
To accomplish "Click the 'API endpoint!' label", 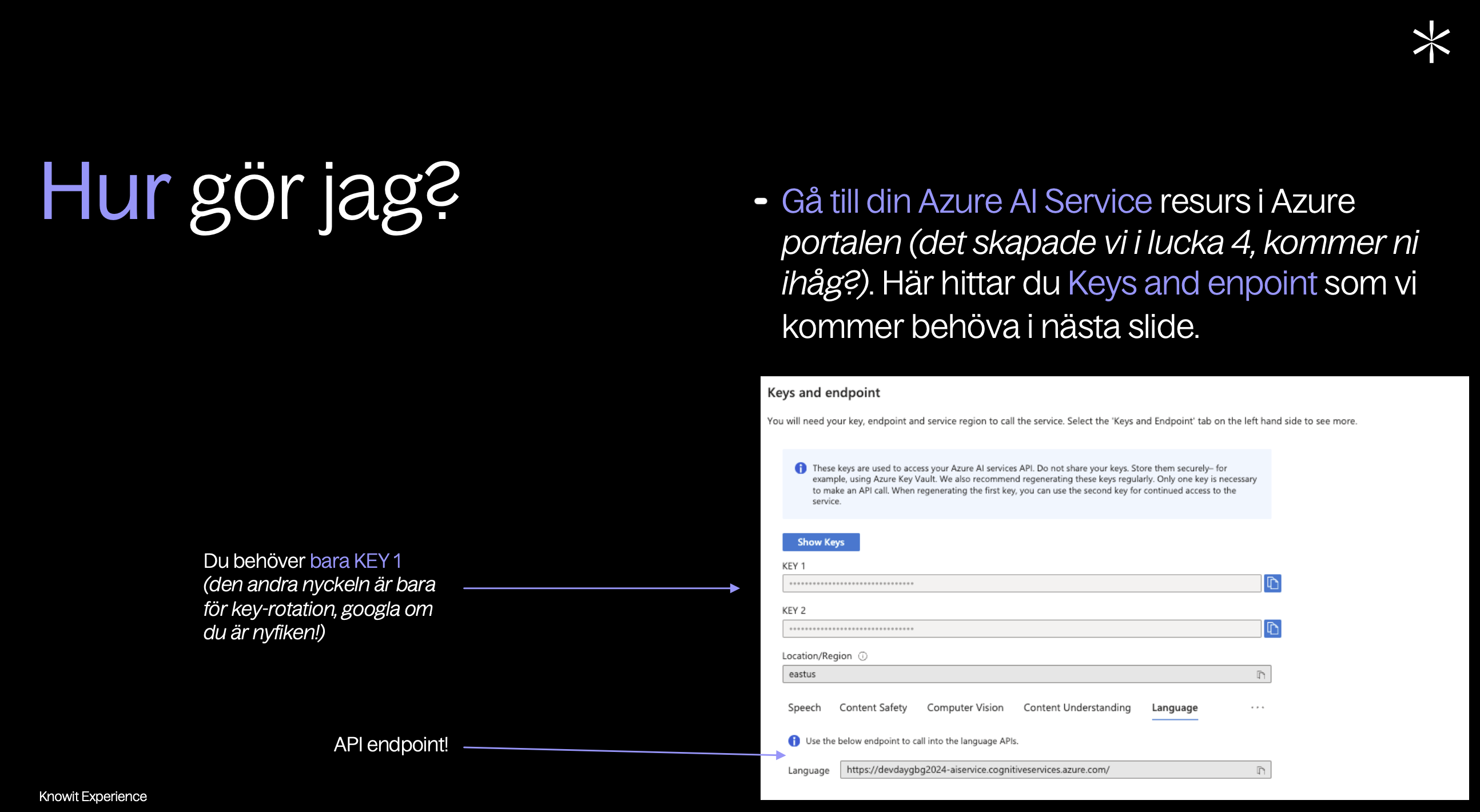I will coord(391,745).
